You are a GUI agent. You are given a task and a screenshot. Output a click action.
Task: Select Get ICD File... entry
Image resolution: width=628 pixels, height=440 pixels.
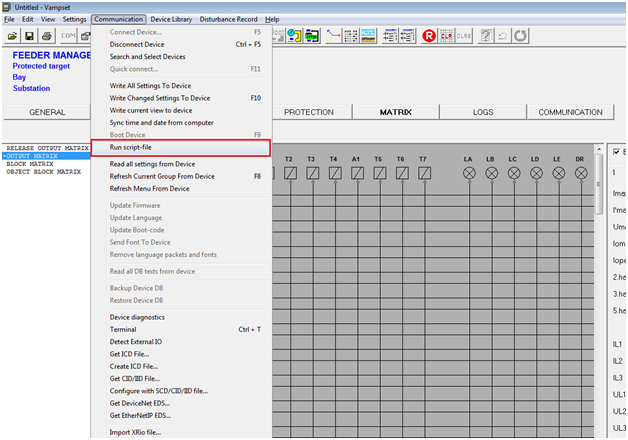(181, 354)
